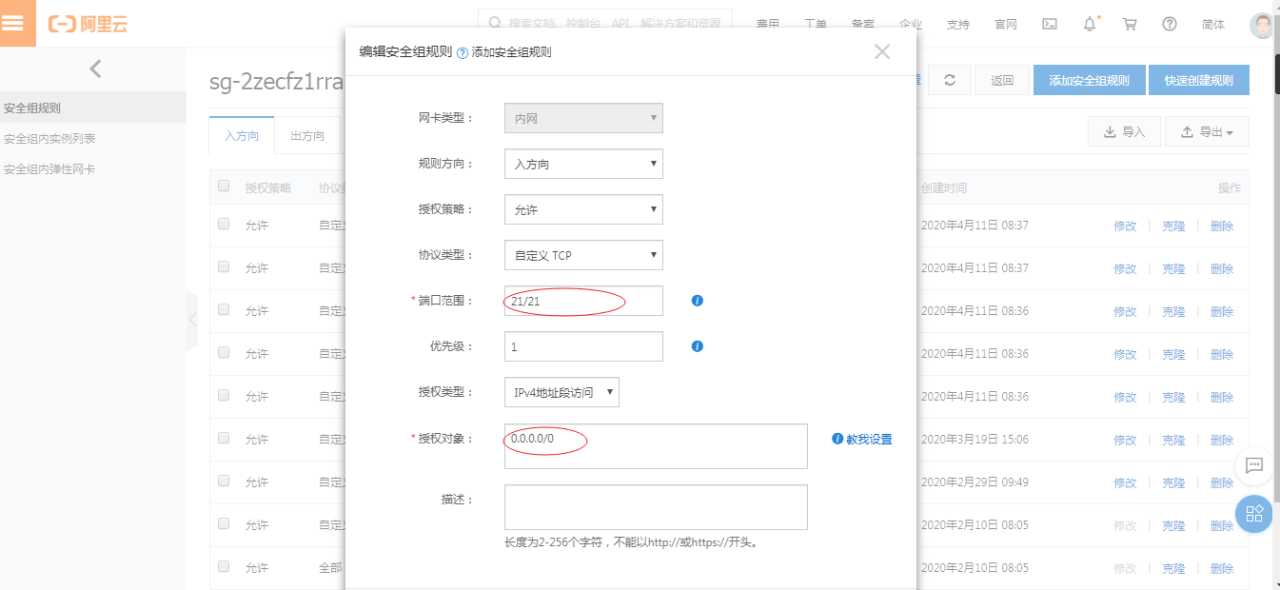Click the 阿里云 logo
Viewport: 1280px width, 590px height.
88,22
